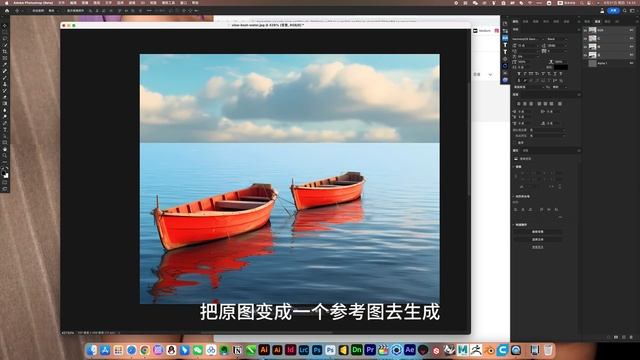Open Final Cut Pro from the Dock

tap(383, 350)
